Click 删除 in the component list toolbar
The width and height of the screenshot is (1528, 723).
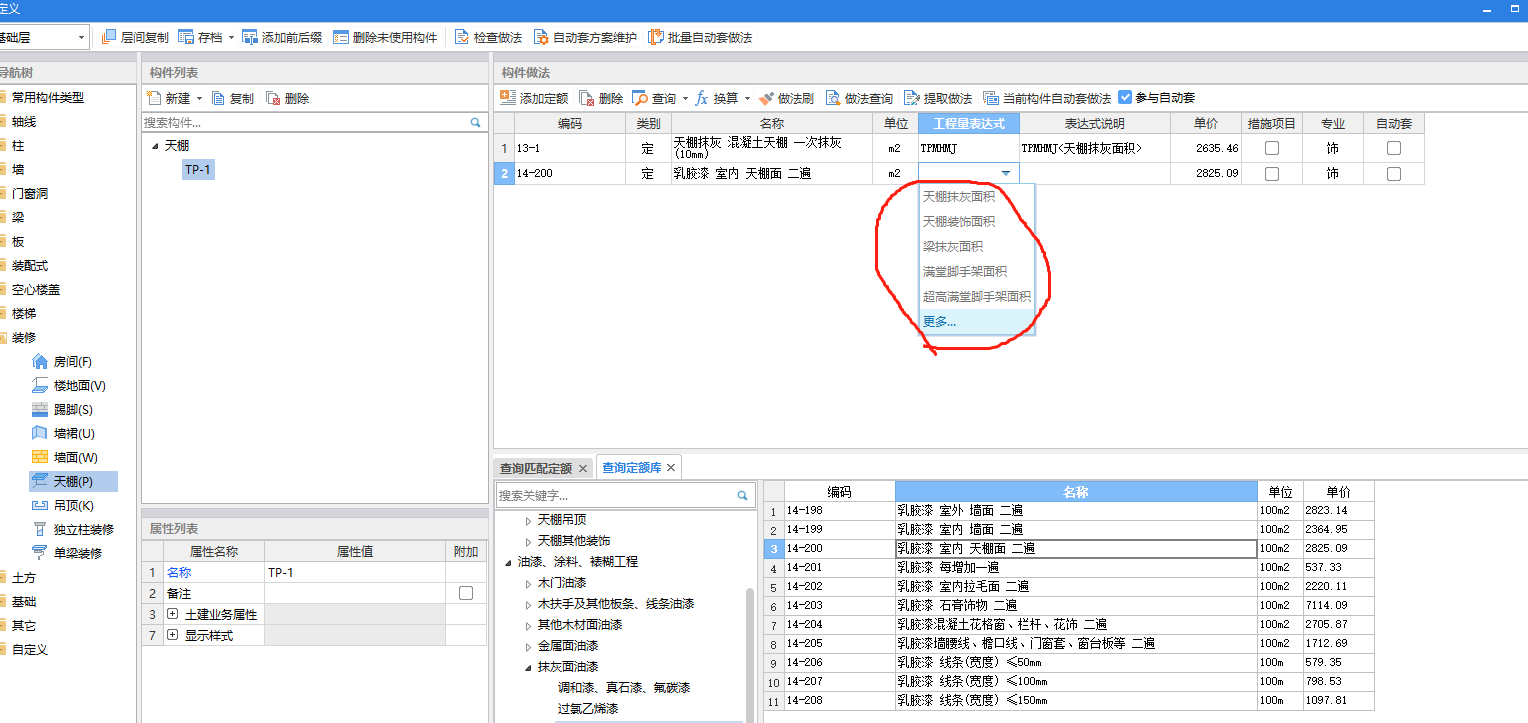287,98
